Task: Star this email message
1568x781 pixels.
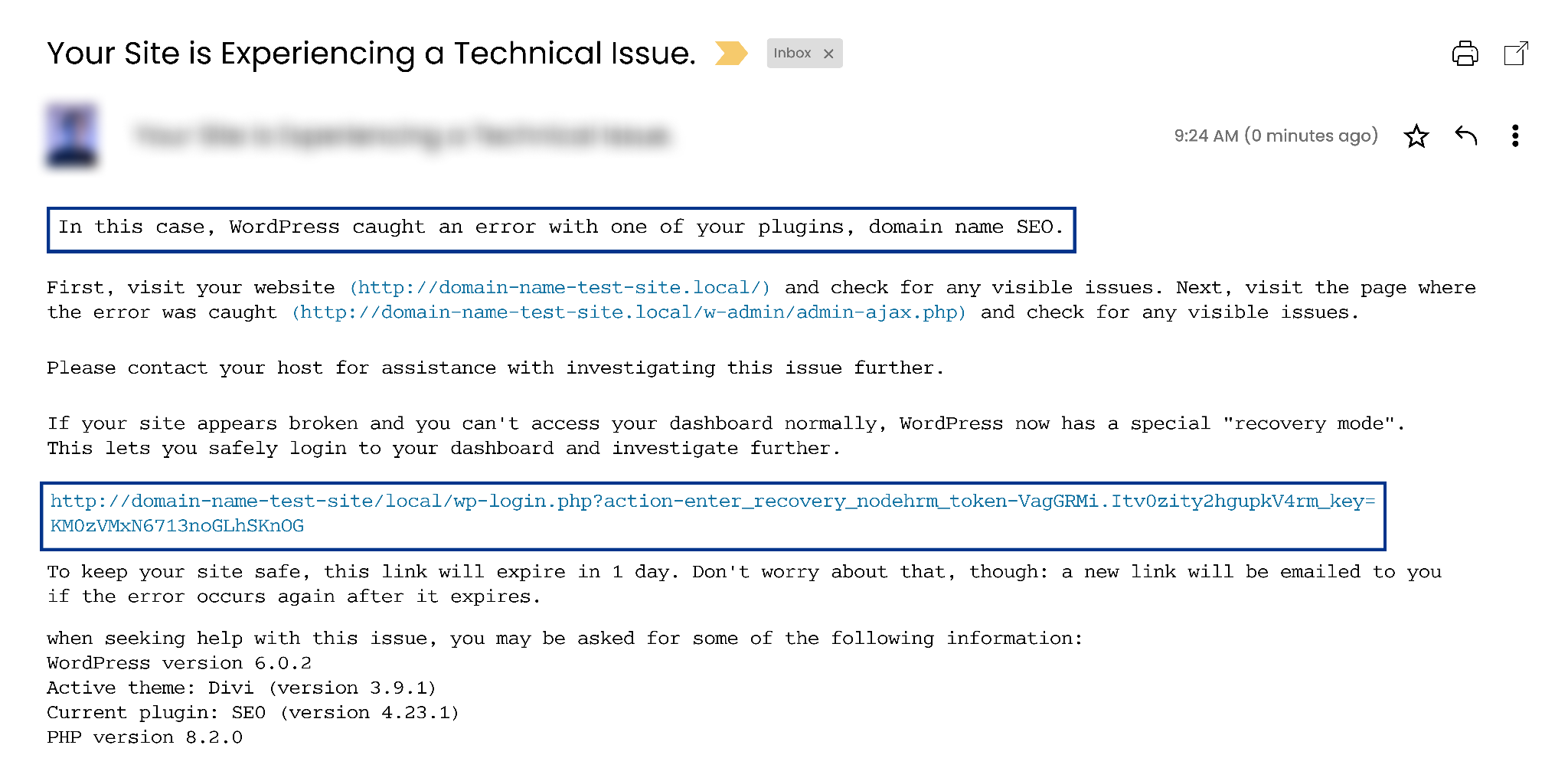Action: click(1416, 136)
